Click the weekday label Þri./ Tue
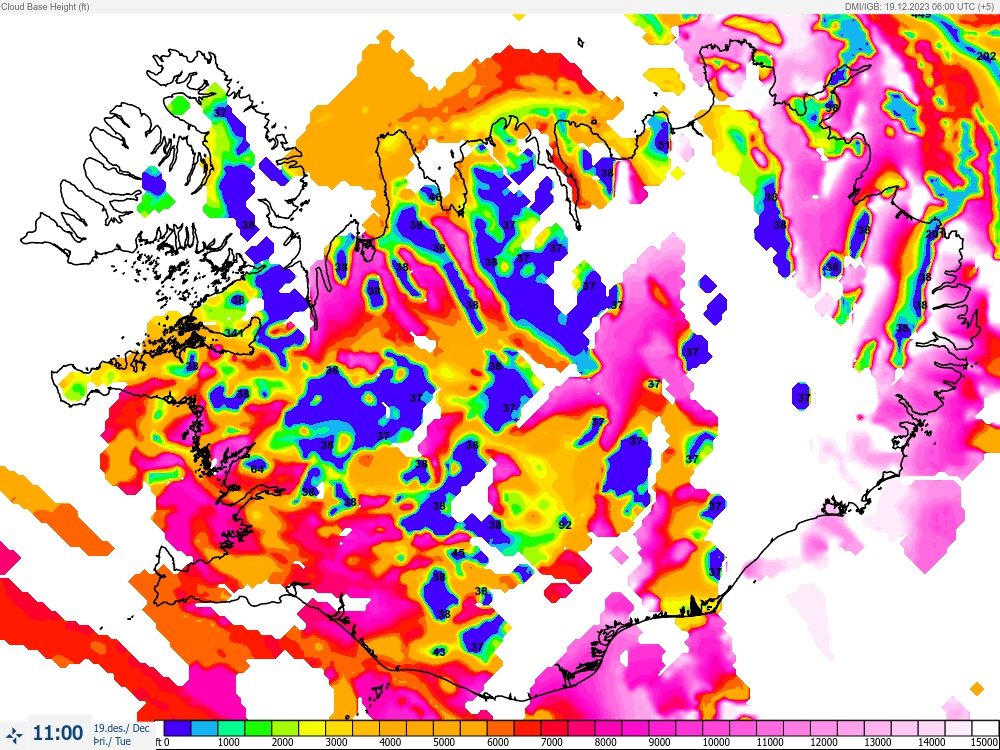 [x=112, y=741]
